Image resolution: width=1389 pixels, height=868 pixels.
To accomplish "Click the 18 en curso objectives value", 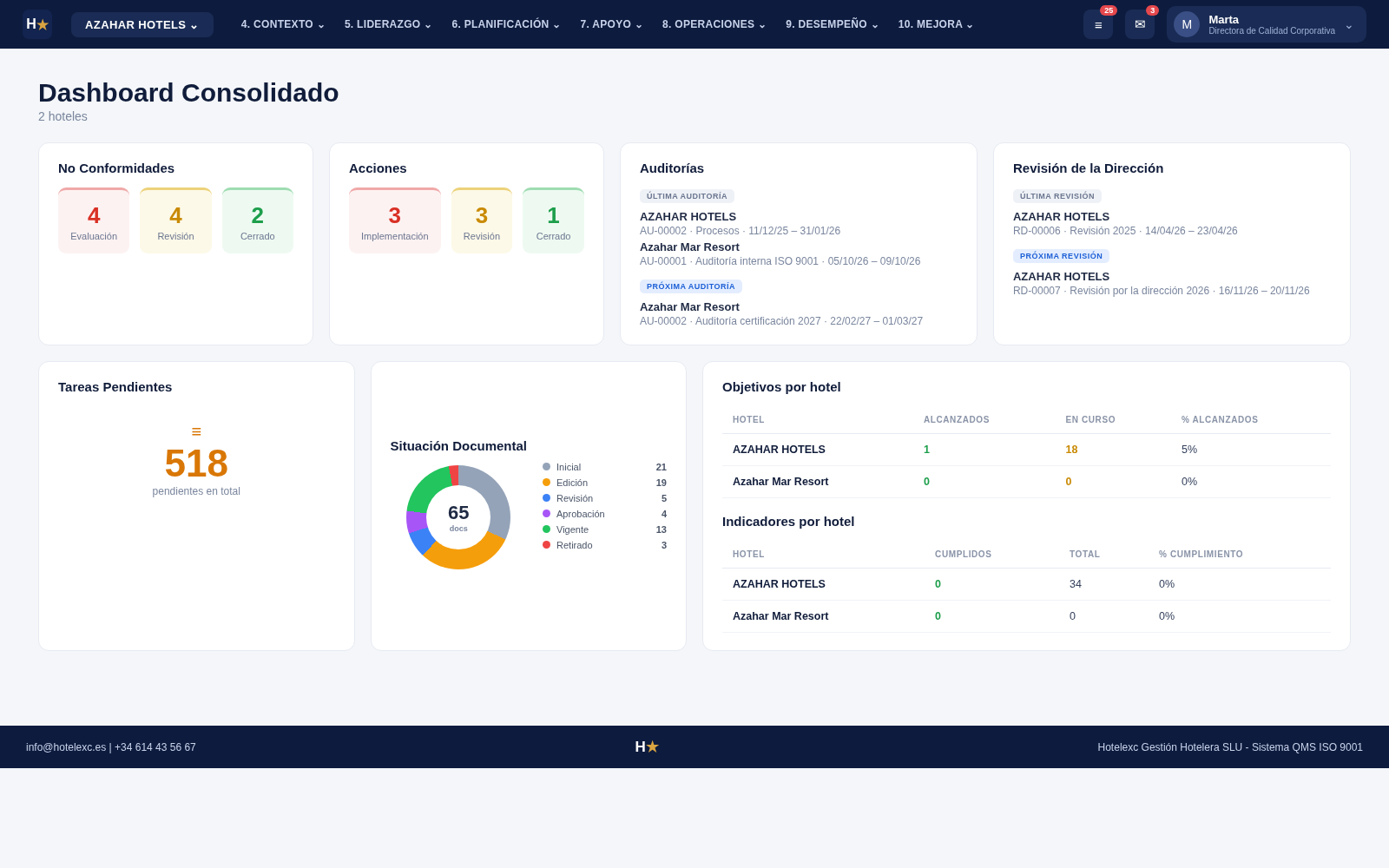I will pos(1071,450).
